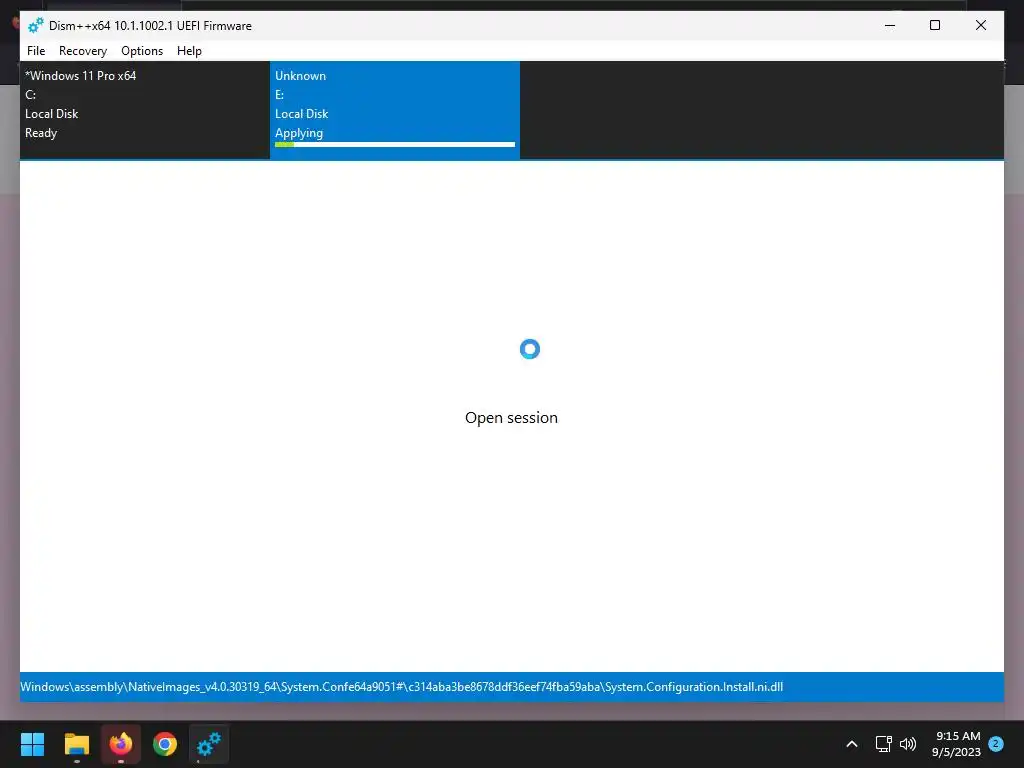Switch to Firefox in the taskbar
The width and height of the screenshot is (1024, 768).
tap(121, 744)
